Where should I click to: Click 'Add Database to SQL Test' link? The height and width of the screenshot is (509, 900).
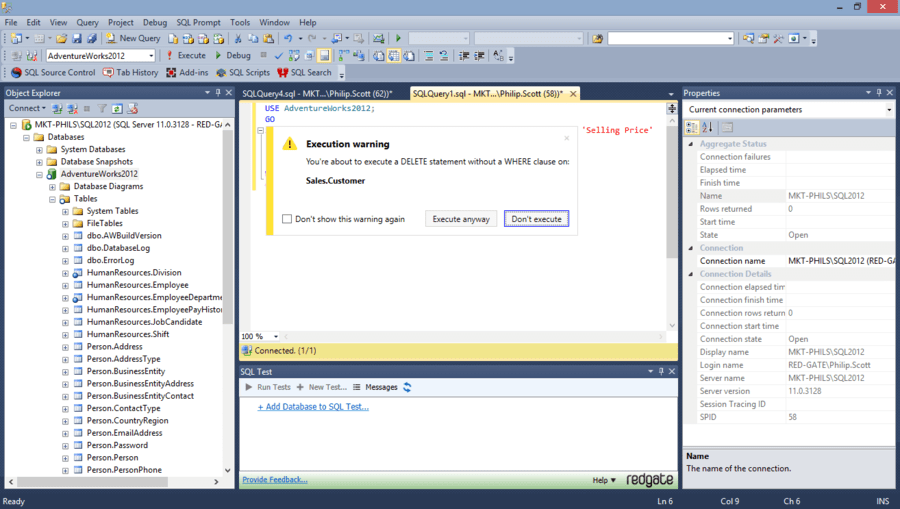tap(313, 406)
